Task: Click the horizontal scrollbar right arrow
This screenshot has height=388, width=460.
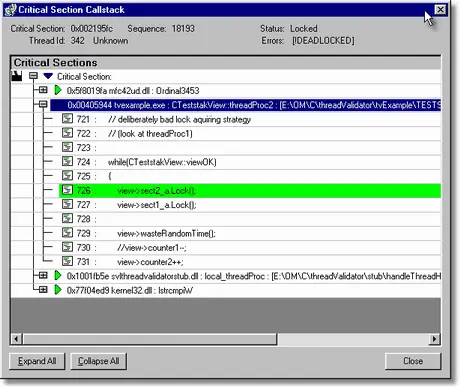Action: (x=434, y=339)
